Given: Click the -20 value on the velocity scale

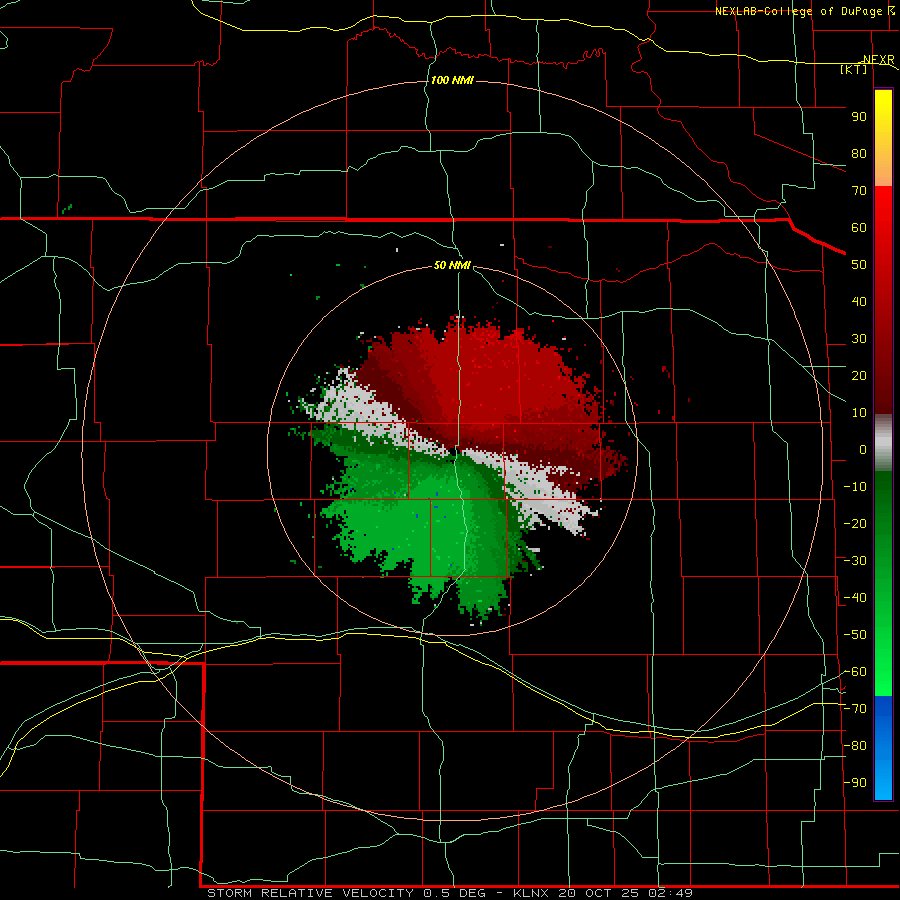Looking at the screenshot, I should tap(855, 523).
